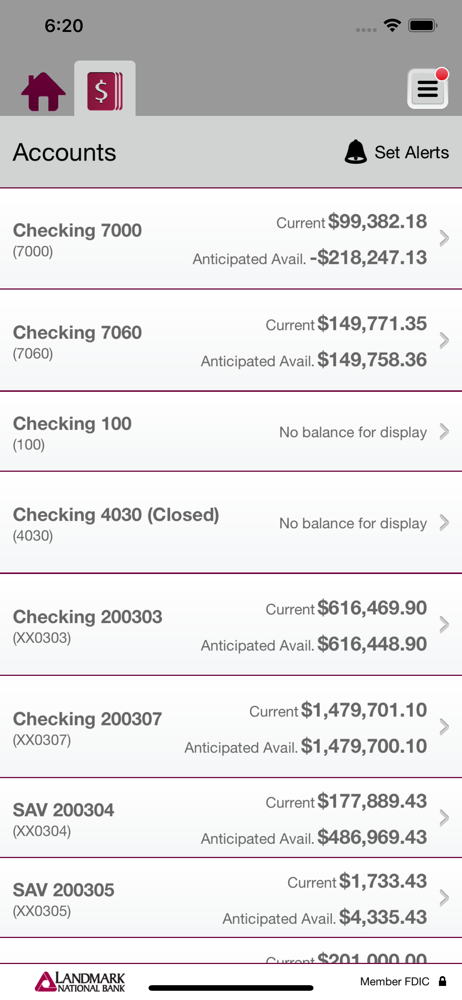Tap the Set Alerts bell icon
Screen dimensions: 462x1000
click(x=355, y=152)
